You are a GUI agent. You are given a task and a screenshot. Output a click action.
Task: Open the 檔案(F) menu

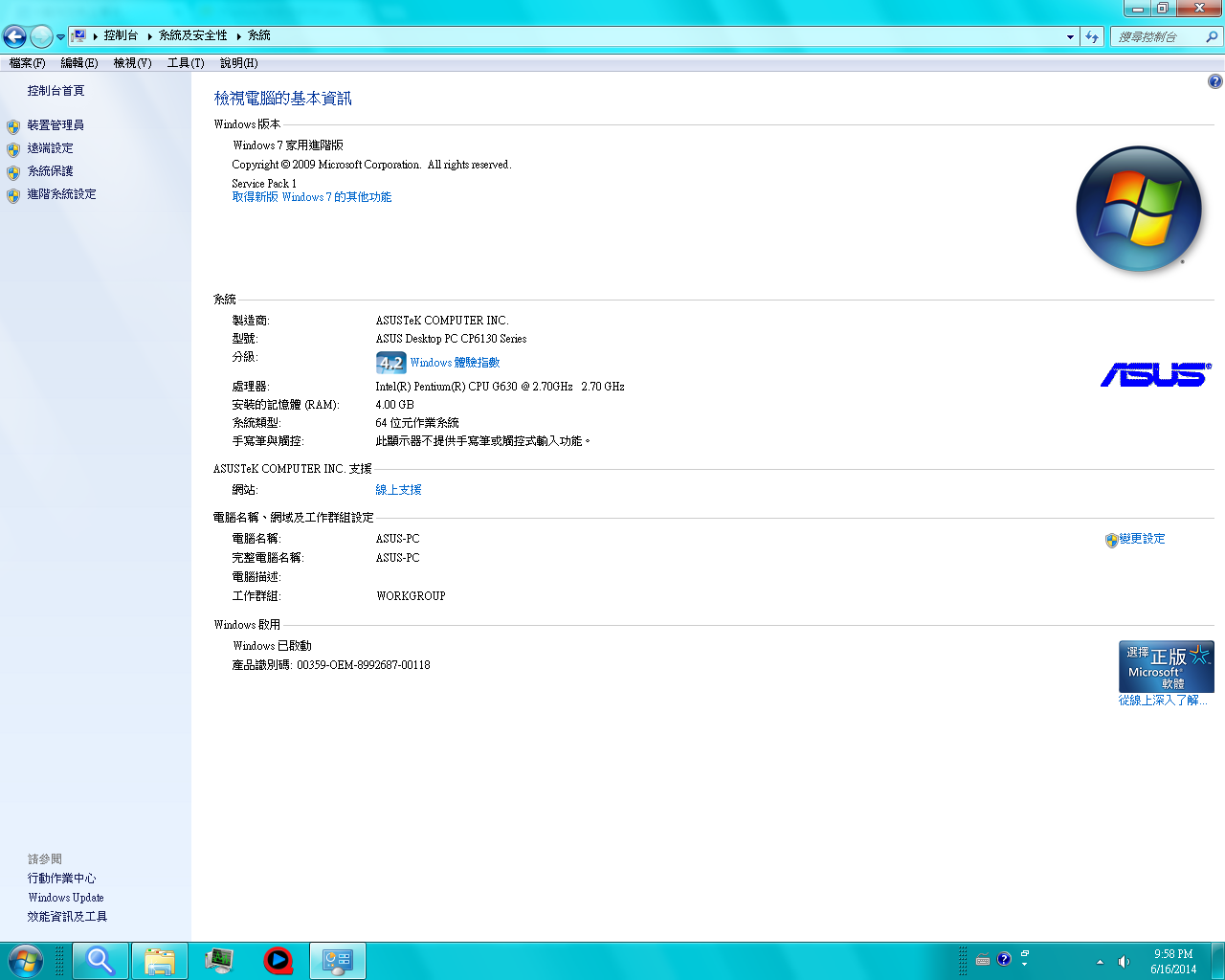(x=27, y=63)
